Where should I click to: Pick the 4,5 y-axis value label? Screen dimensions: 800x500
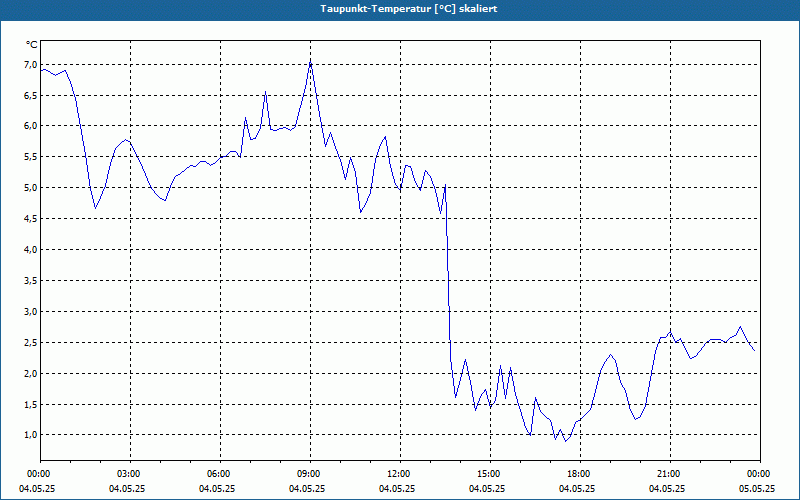[30, 218]
